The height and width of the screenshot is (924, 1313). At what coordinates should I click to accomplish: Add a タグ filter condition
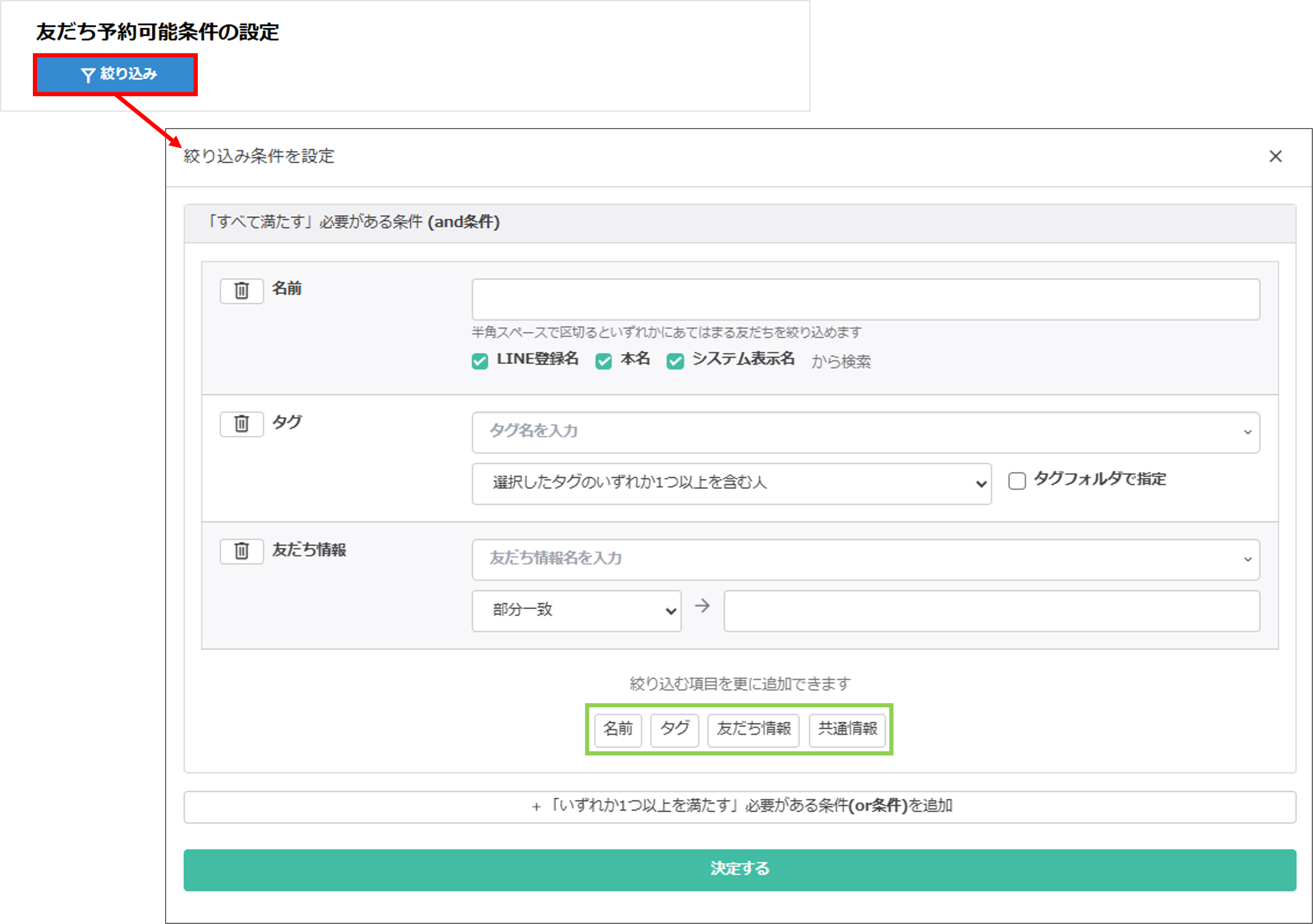point(674,730)
